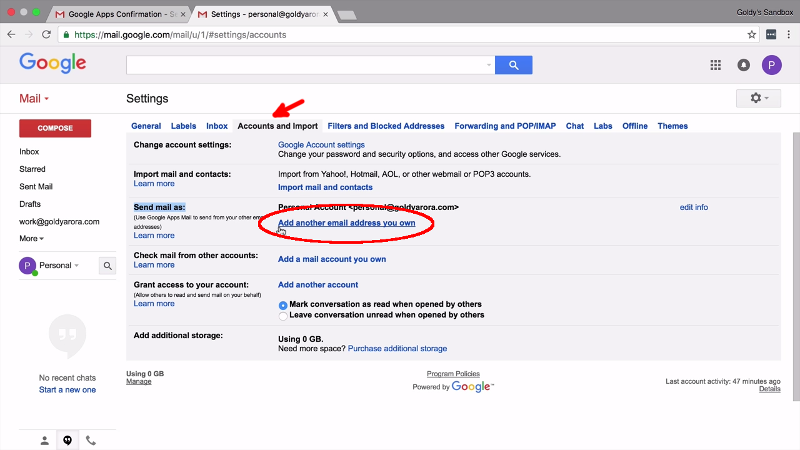The height and width of the screenshot is (450, 800).
Task: Expand the More labels list
Action: click(x=32, y=238)
